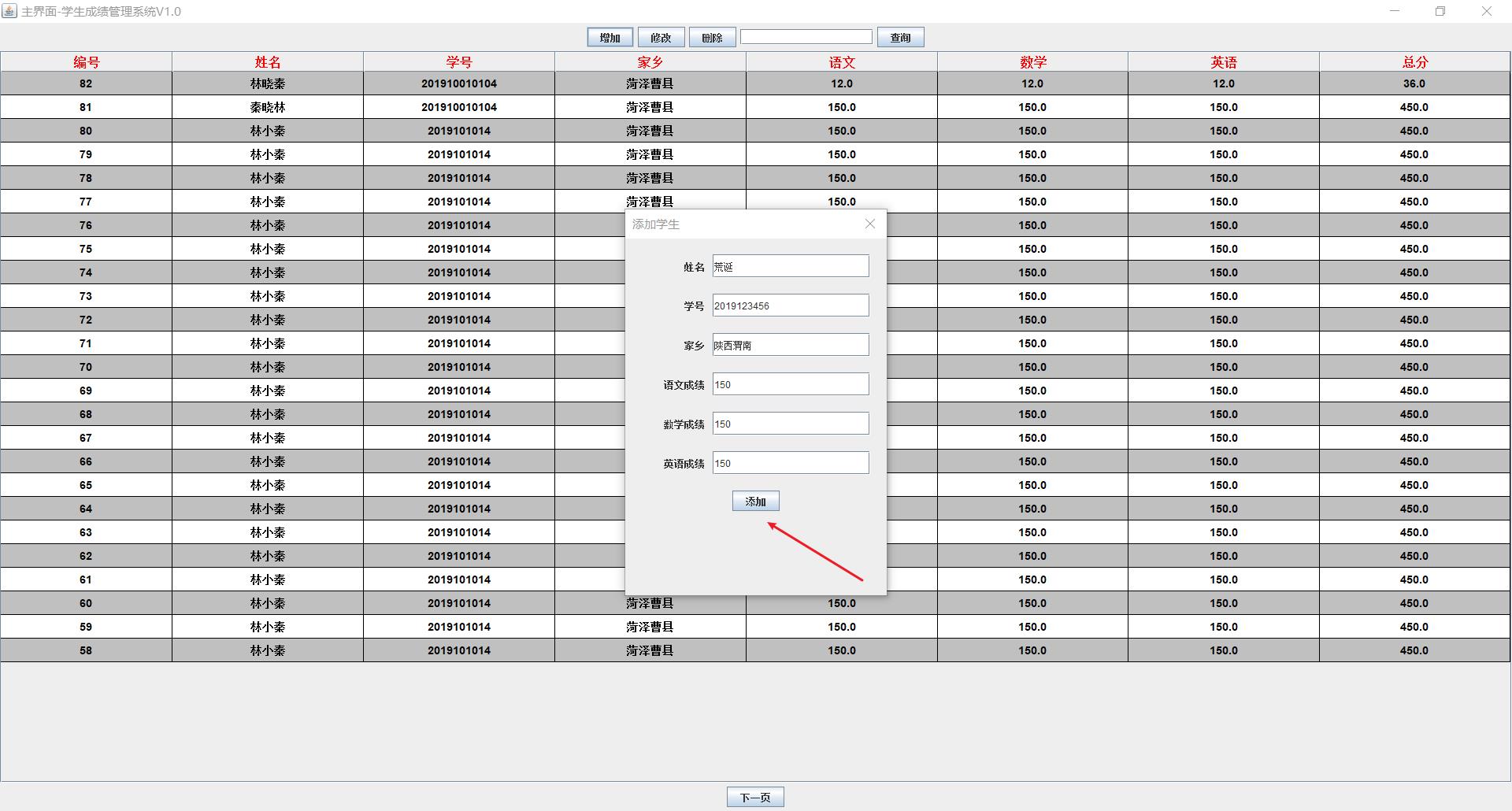1512x811 pixels.
Task: Select hometown 菏泽曹县 in row 59
Action: [650, 627]
